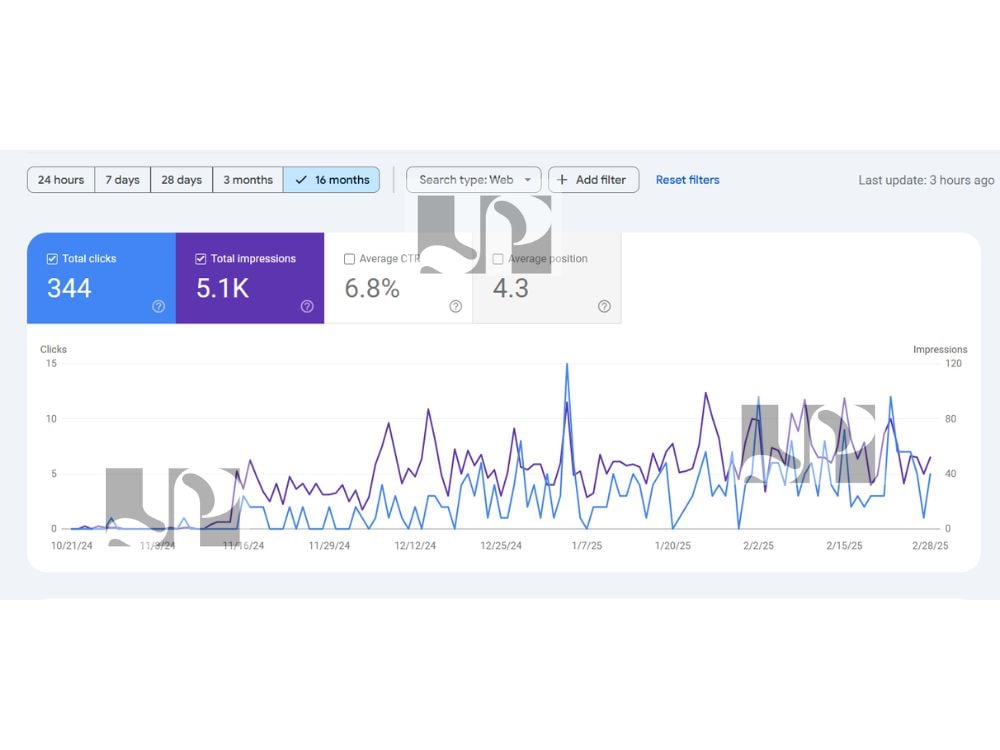Enable the Average CTR checkbox
The image size is (1000, 750).
(350, 258)
